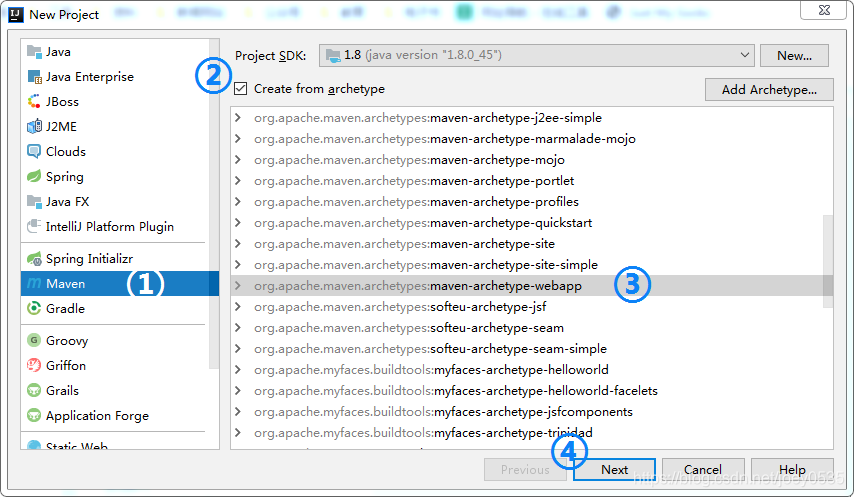Click the SDK folder icon in dropdown

[x=333, y=55]
